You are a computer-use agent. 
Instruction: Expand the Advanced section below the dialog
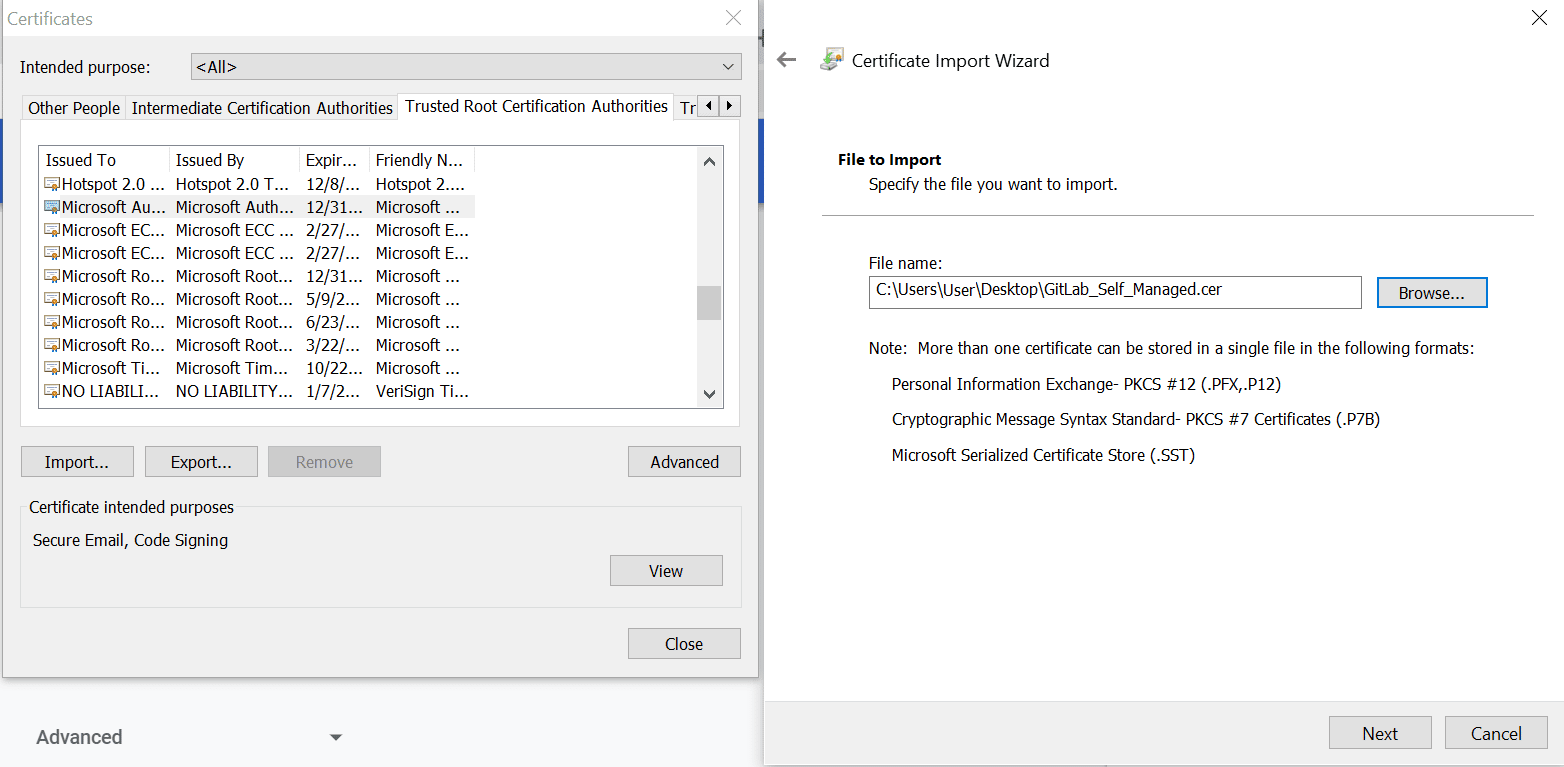[336, 737]
